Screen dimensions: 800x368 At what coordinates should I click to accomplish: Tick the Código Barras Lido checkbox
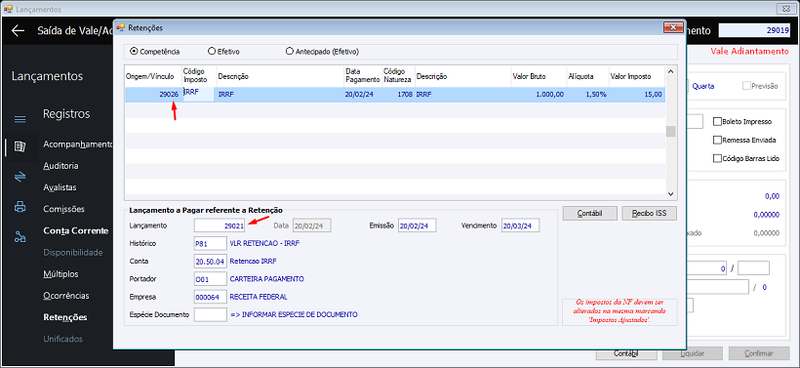pos(717,158)
